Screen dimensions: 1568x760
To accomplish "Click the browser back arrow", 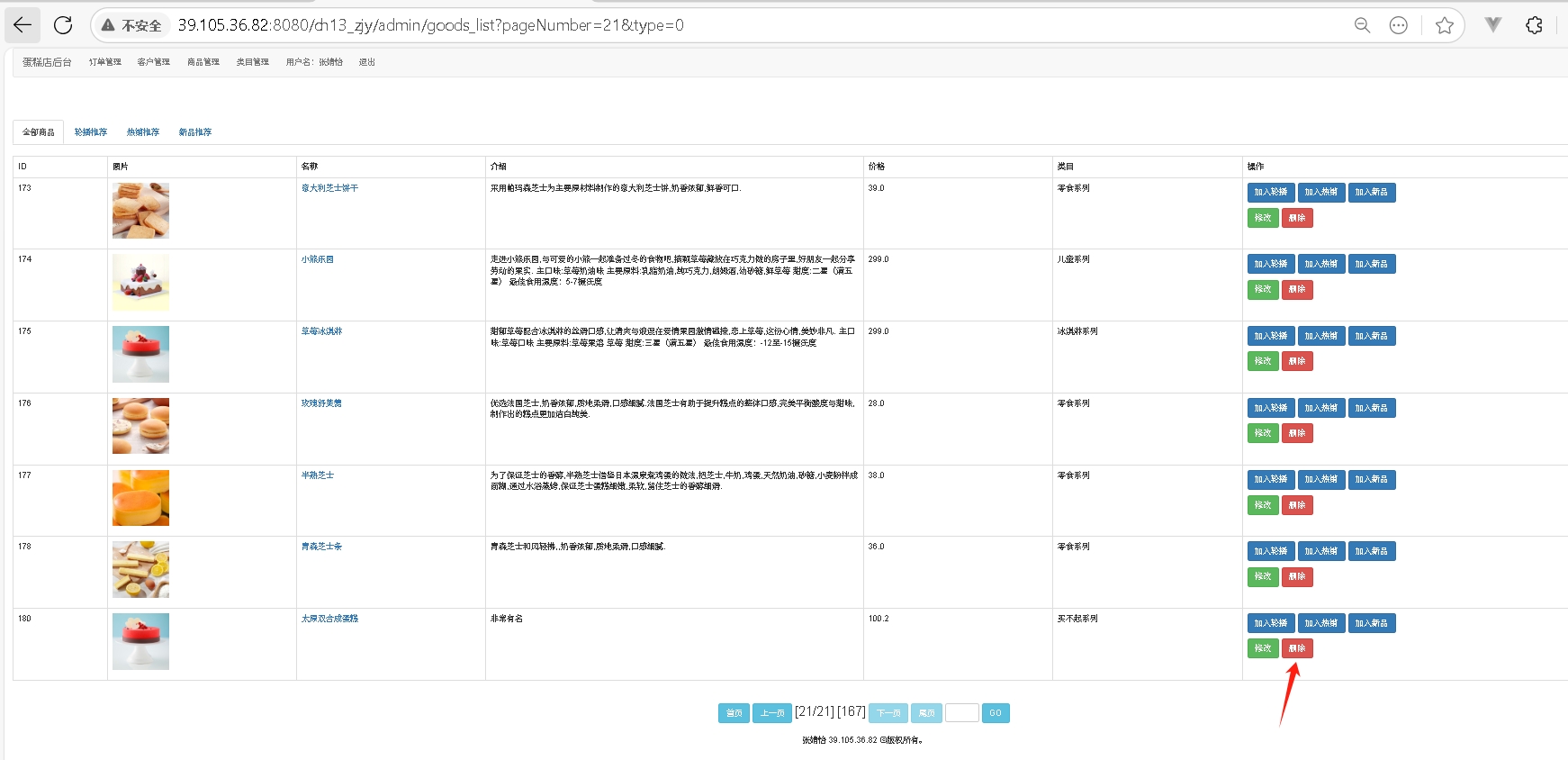I will 23,25.
